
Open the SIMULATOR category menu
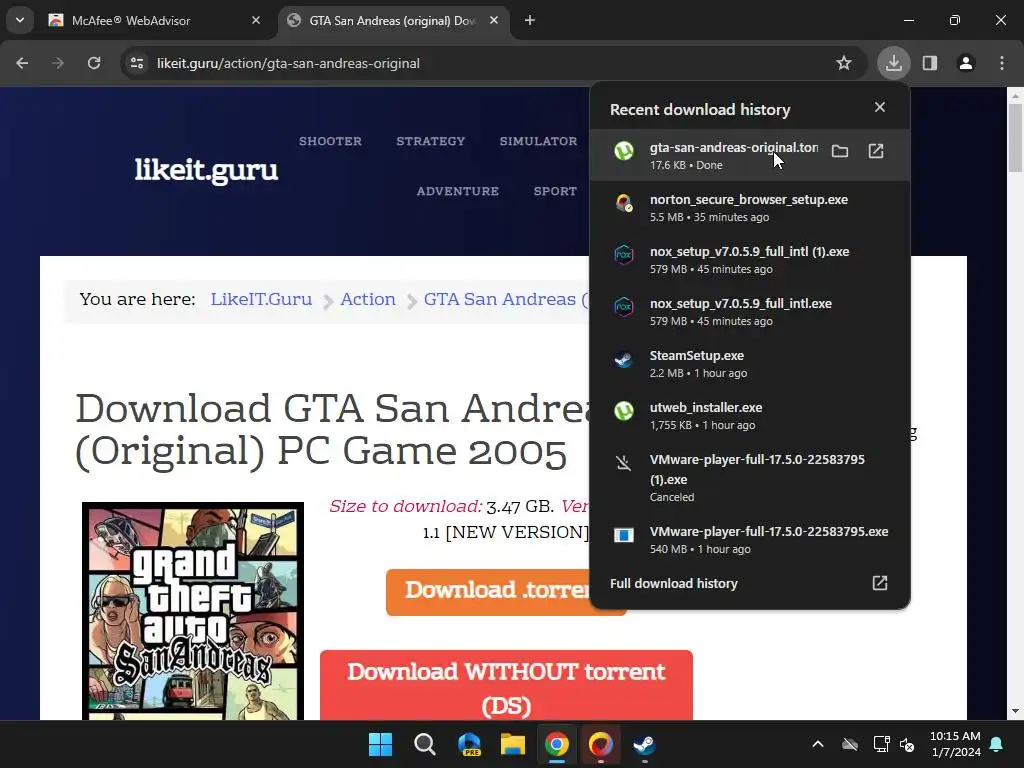[x=538, y=141]
